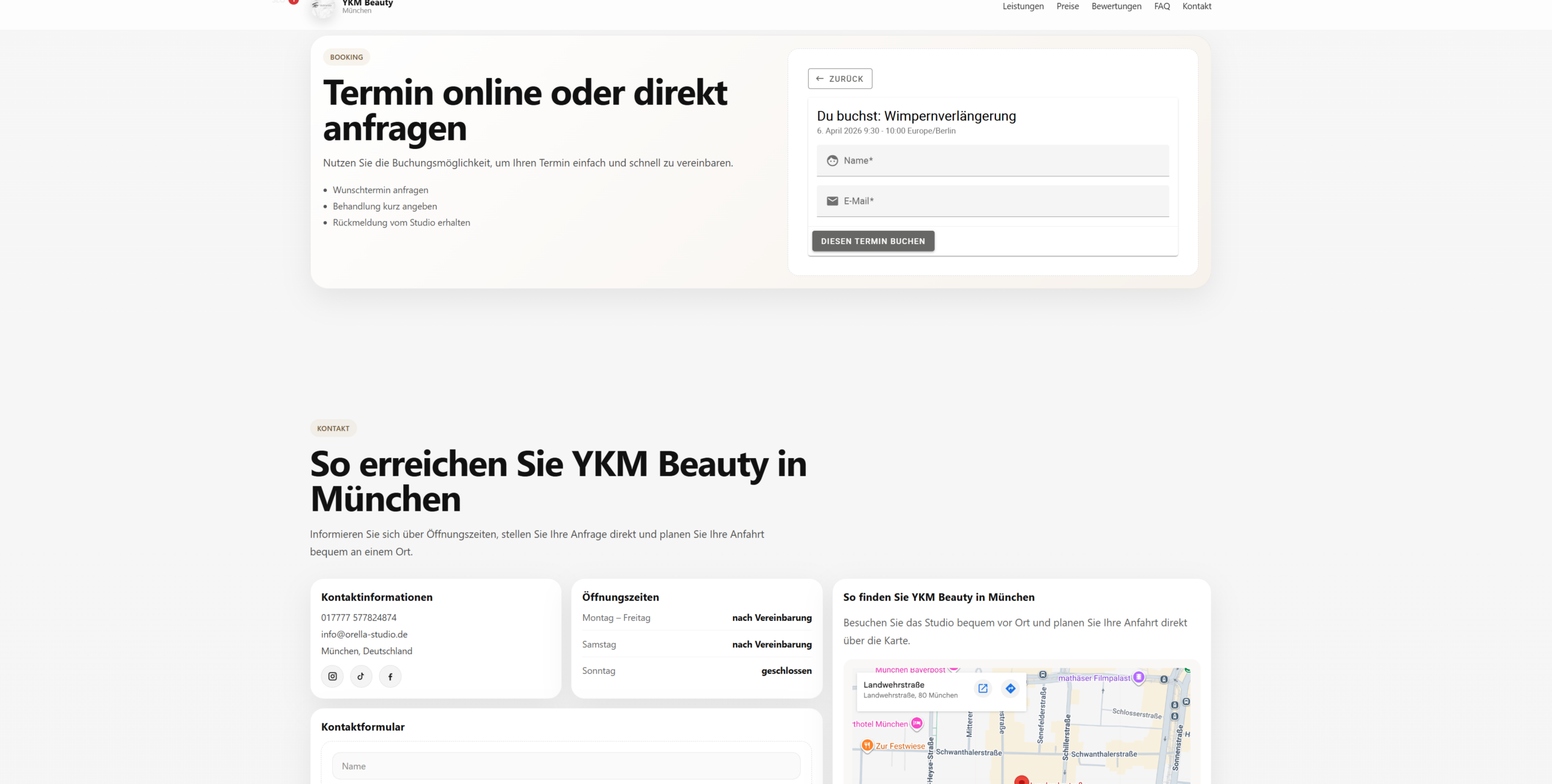Click the blue map directions icon
Viewport: 1552px width, 784px height.
(x=1010, y=688)
